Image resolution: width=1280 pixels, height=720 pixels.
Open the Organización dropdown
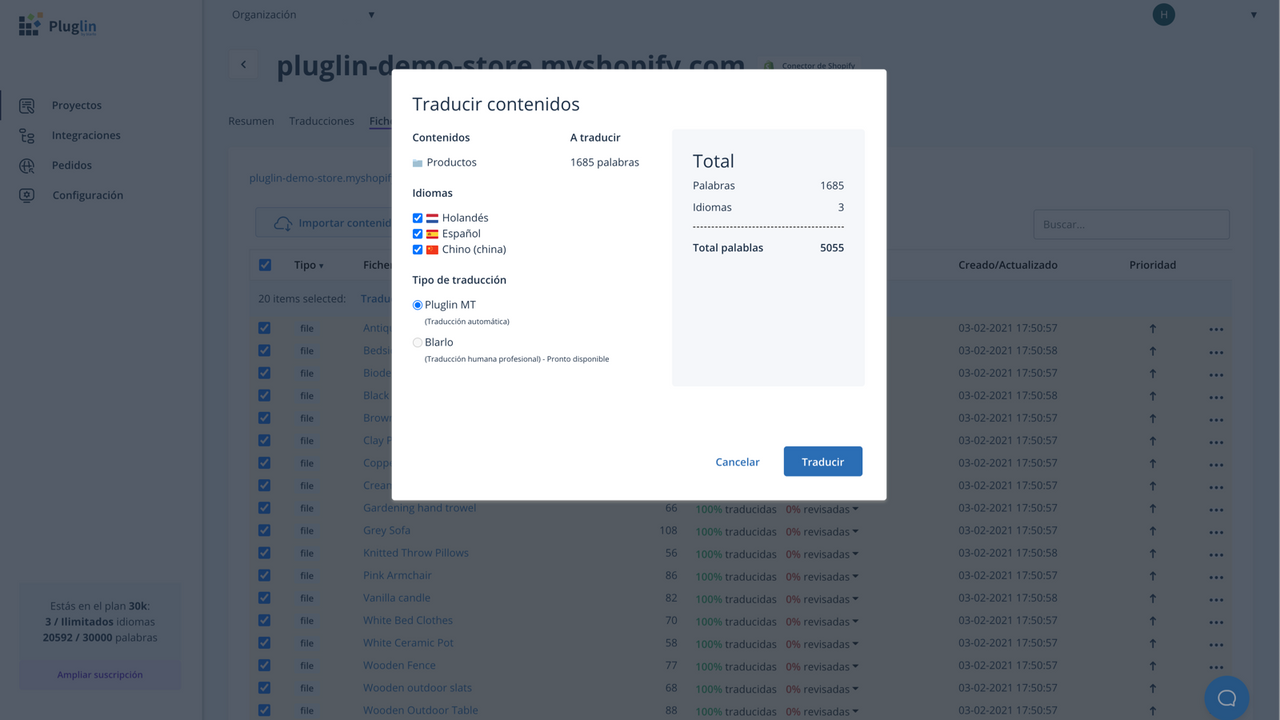(x=303, y=15)
